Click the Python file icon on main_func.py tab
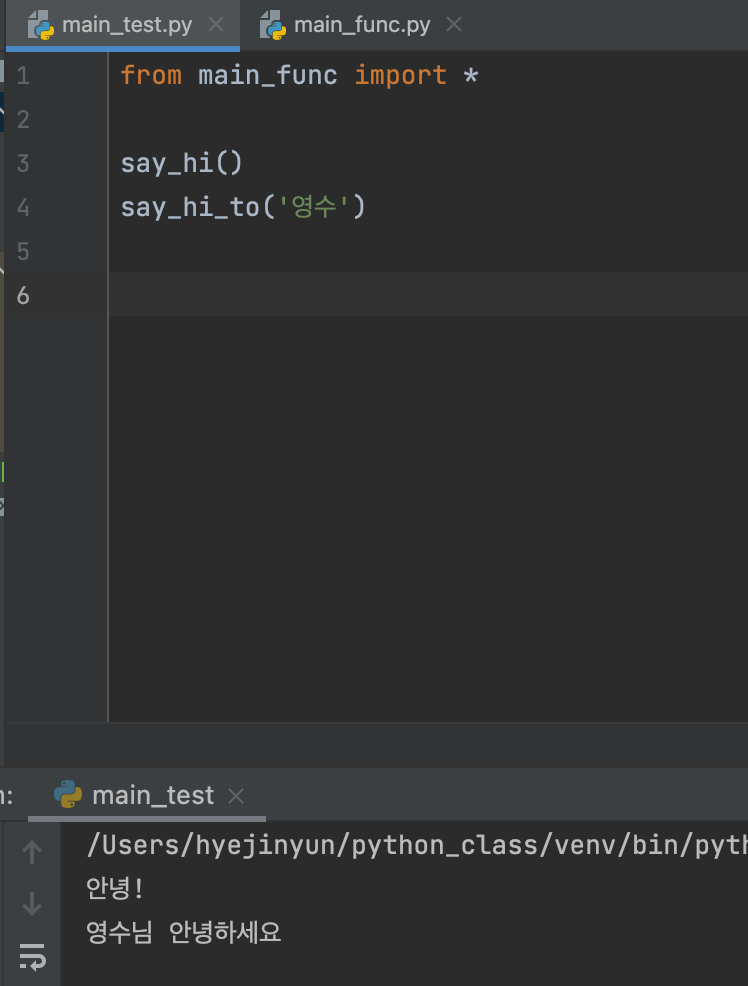748x986 pixels. click(273, 25)
